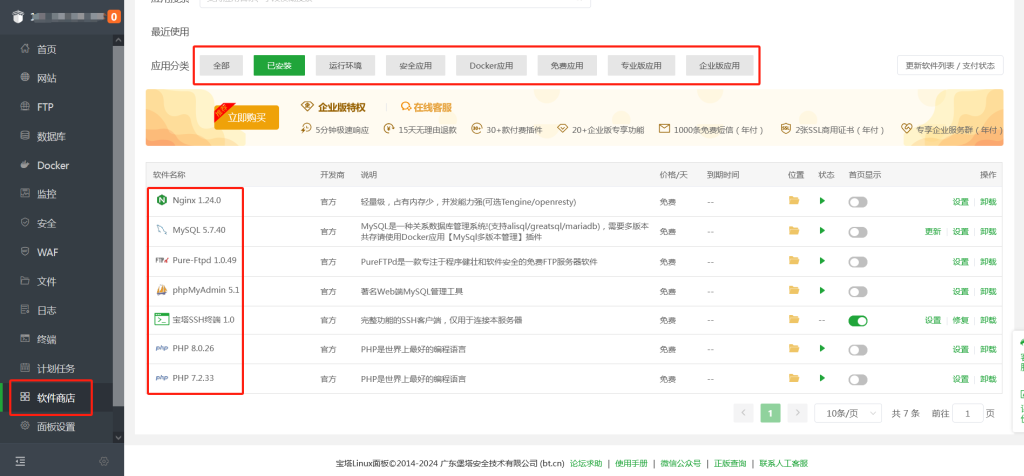
Task: Click 论坛求助 link in footer
Action: 586,464
